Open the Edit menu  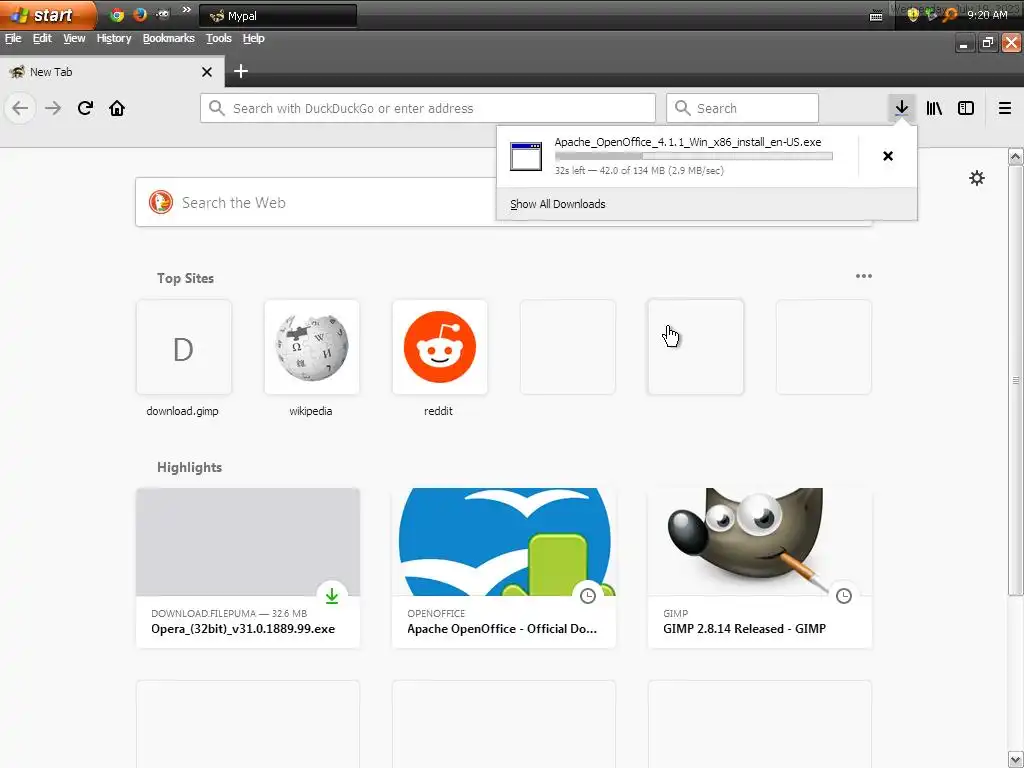point(42,39)
